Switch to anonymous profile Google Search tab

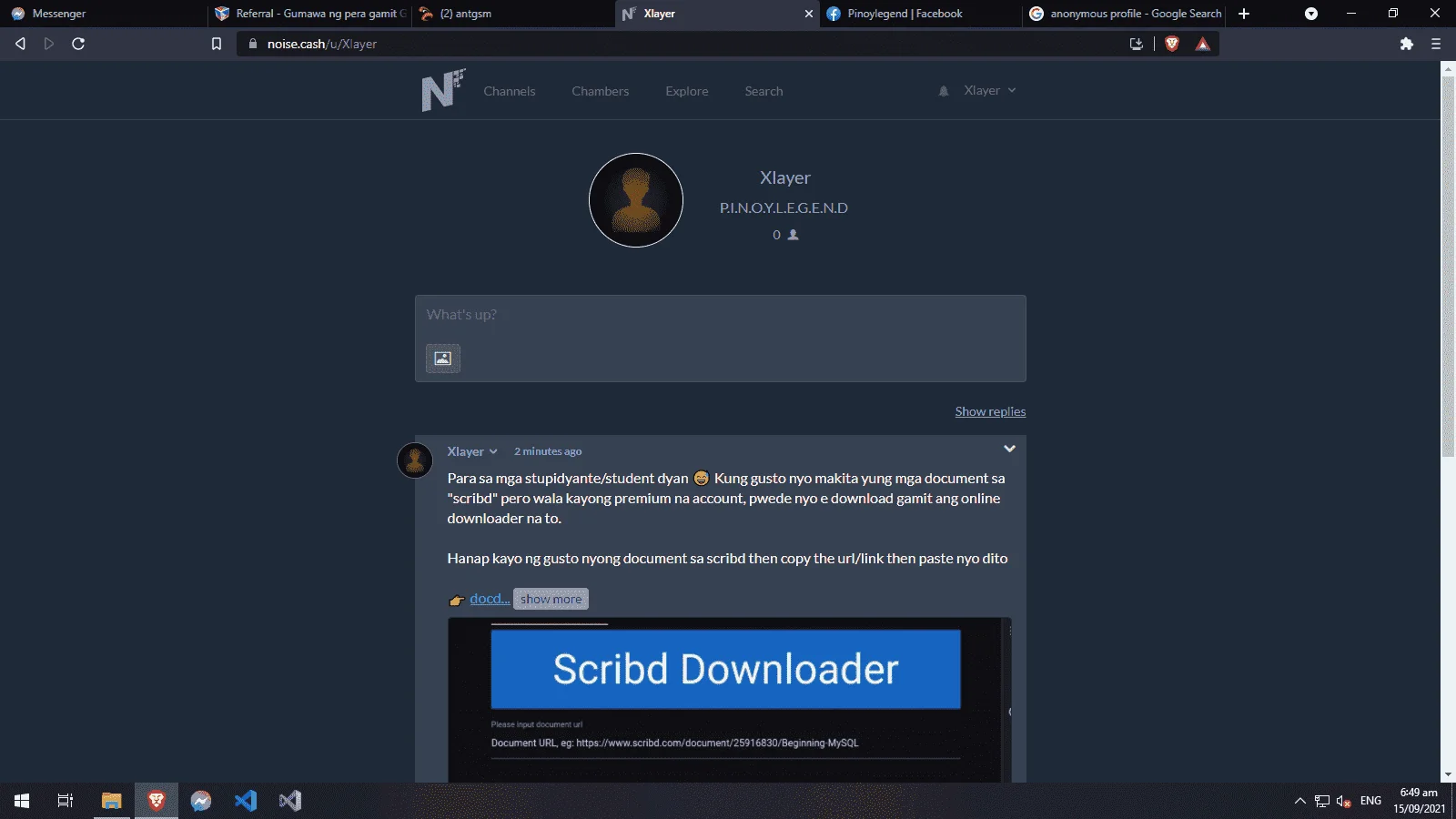(x=1124, y=14)
